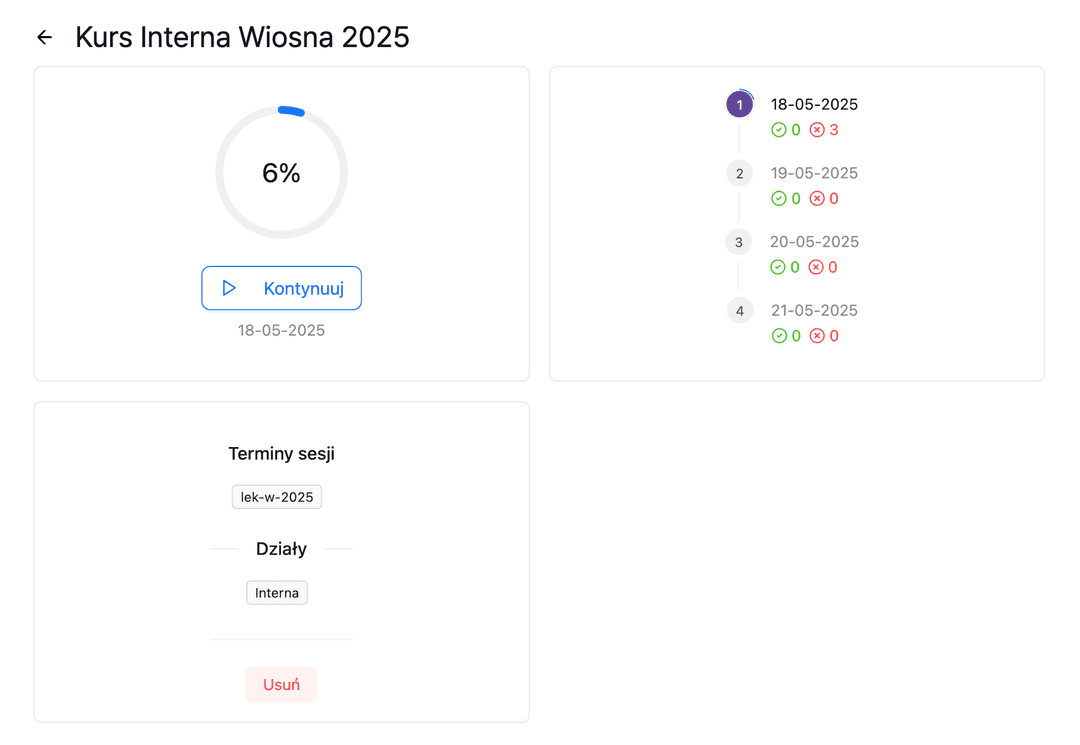
Task: Open the 19-05-2025 date entry
Action: pyautogui.click(x=814, y=173)
